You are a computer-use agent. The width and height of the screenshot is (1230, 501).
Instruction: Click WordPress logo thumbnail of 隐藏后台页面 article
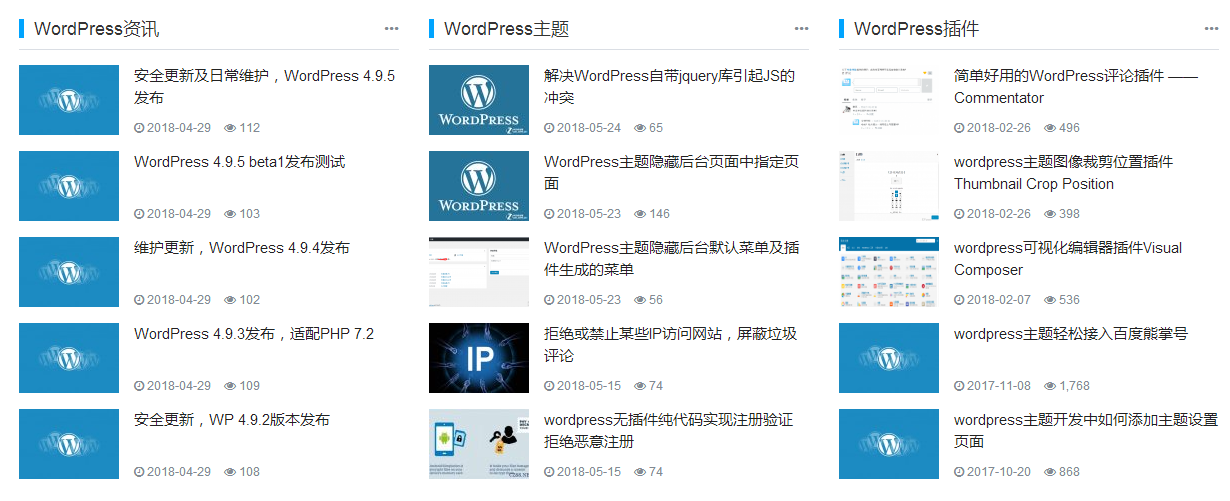[479, 186]
